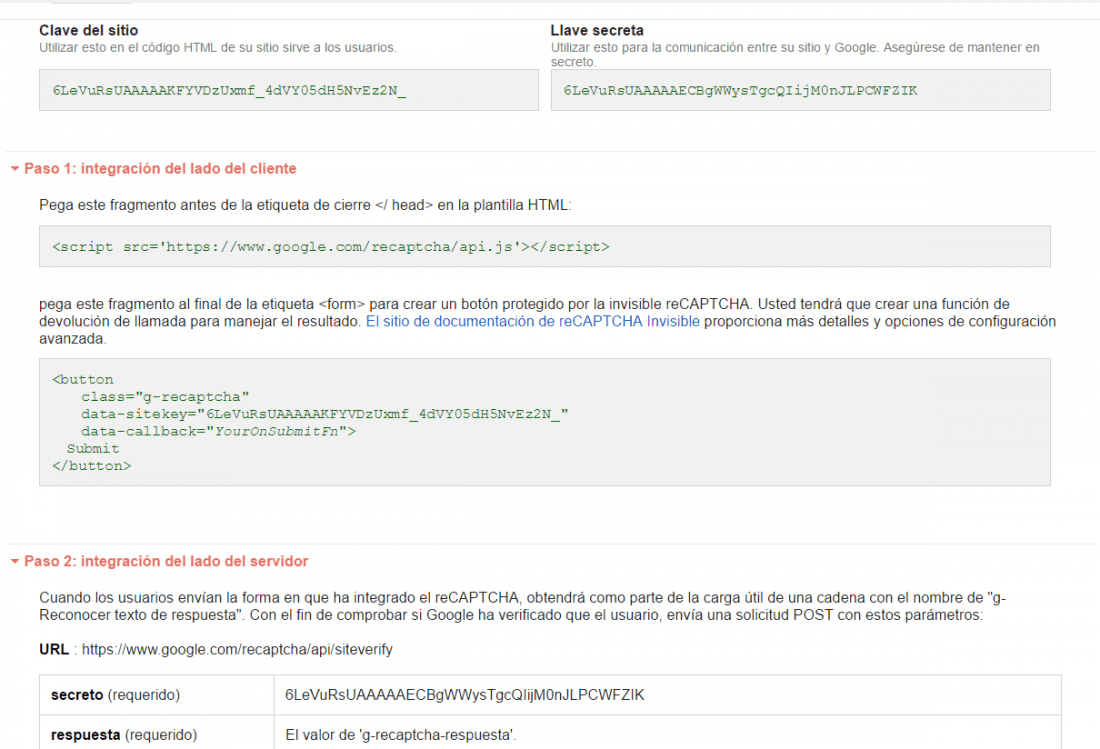This screenshot has width=1100, height=749.
Task: Collapse the Paso 1 section triangle
Action: pyautogui.click(x=15, y=169)
